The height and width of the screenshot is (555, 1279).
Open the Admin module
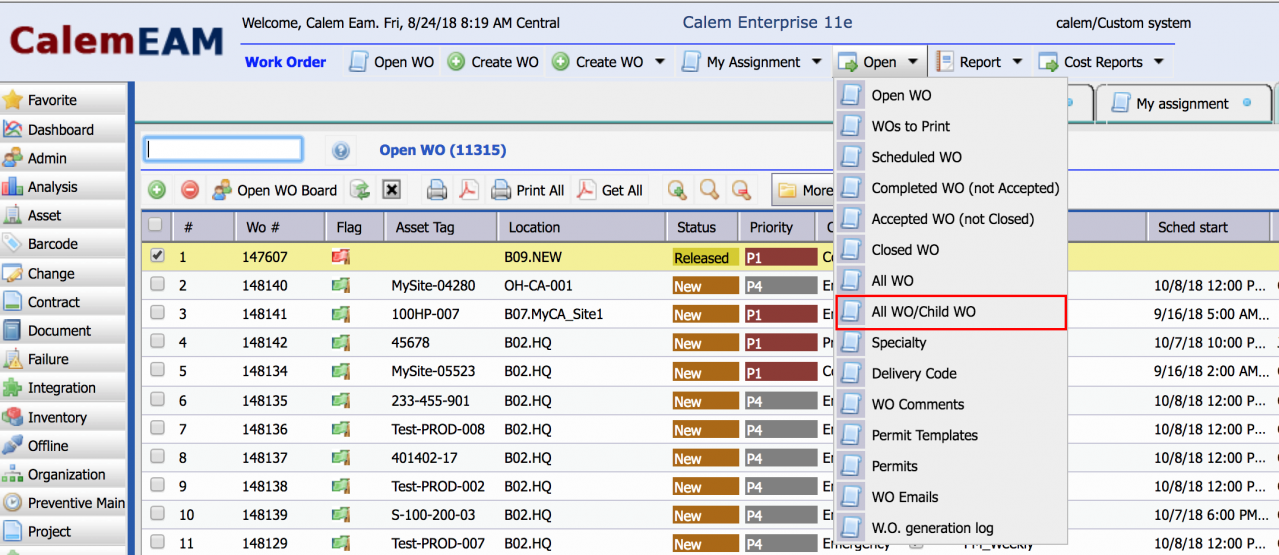(x=64, y=158)
